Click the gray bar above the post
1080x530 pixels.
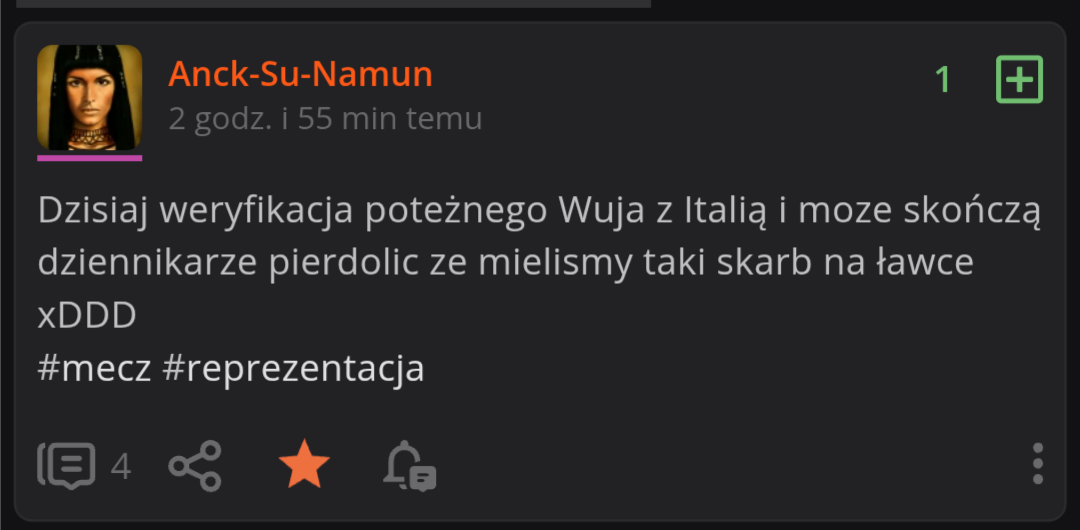click(333, 3)
